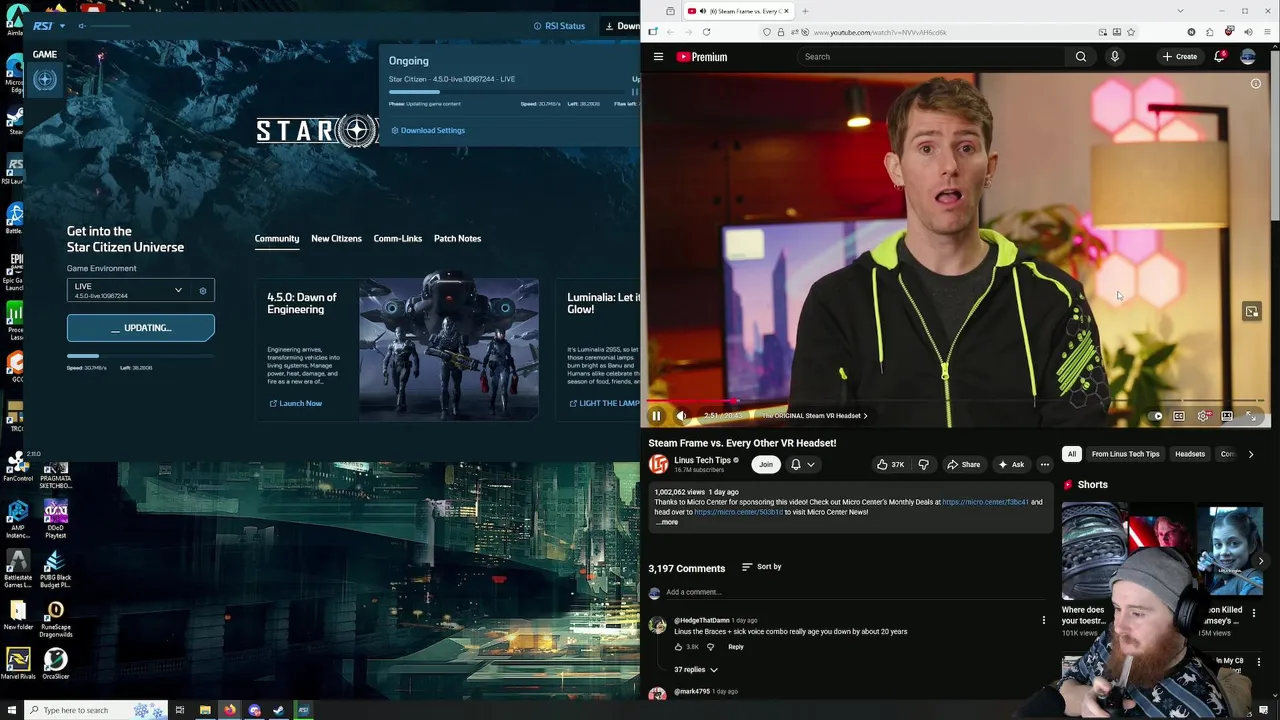Screen dimensions: 1280x720
Task: Click the video info card icon
Action: pyautogui.click(x=1256, y=84)
